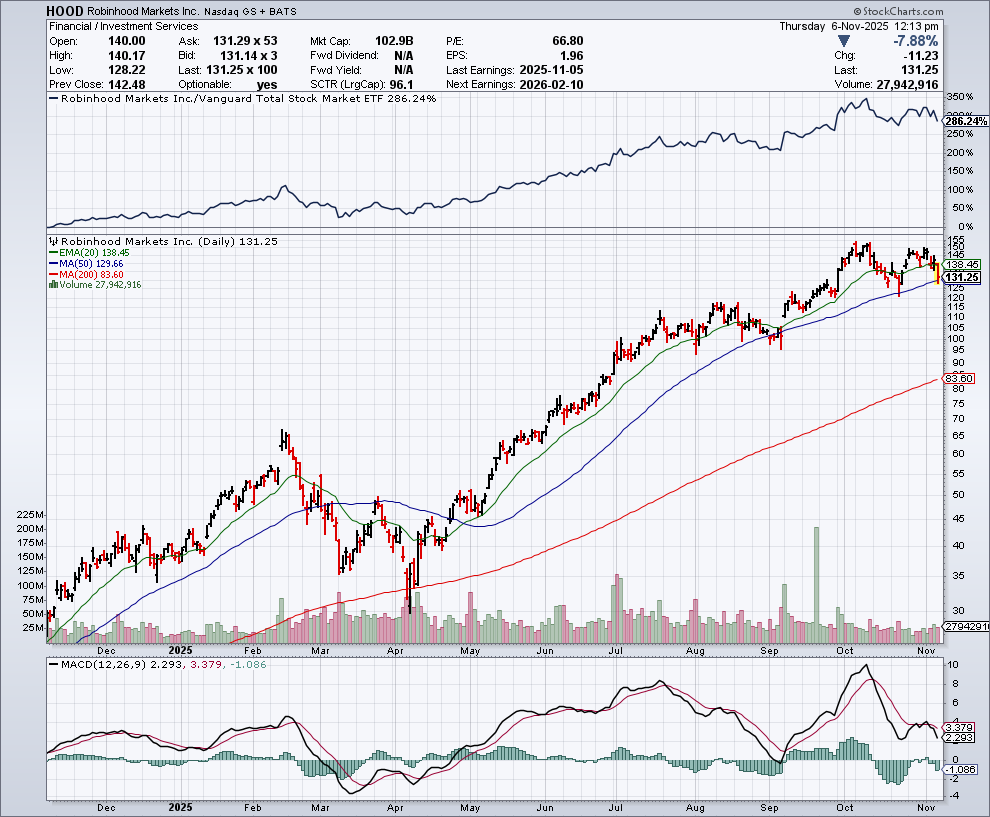Screen dimensions: 990x817
Task: Click the red 83.60 MA(200) price tag
Action: click(959, 378)
